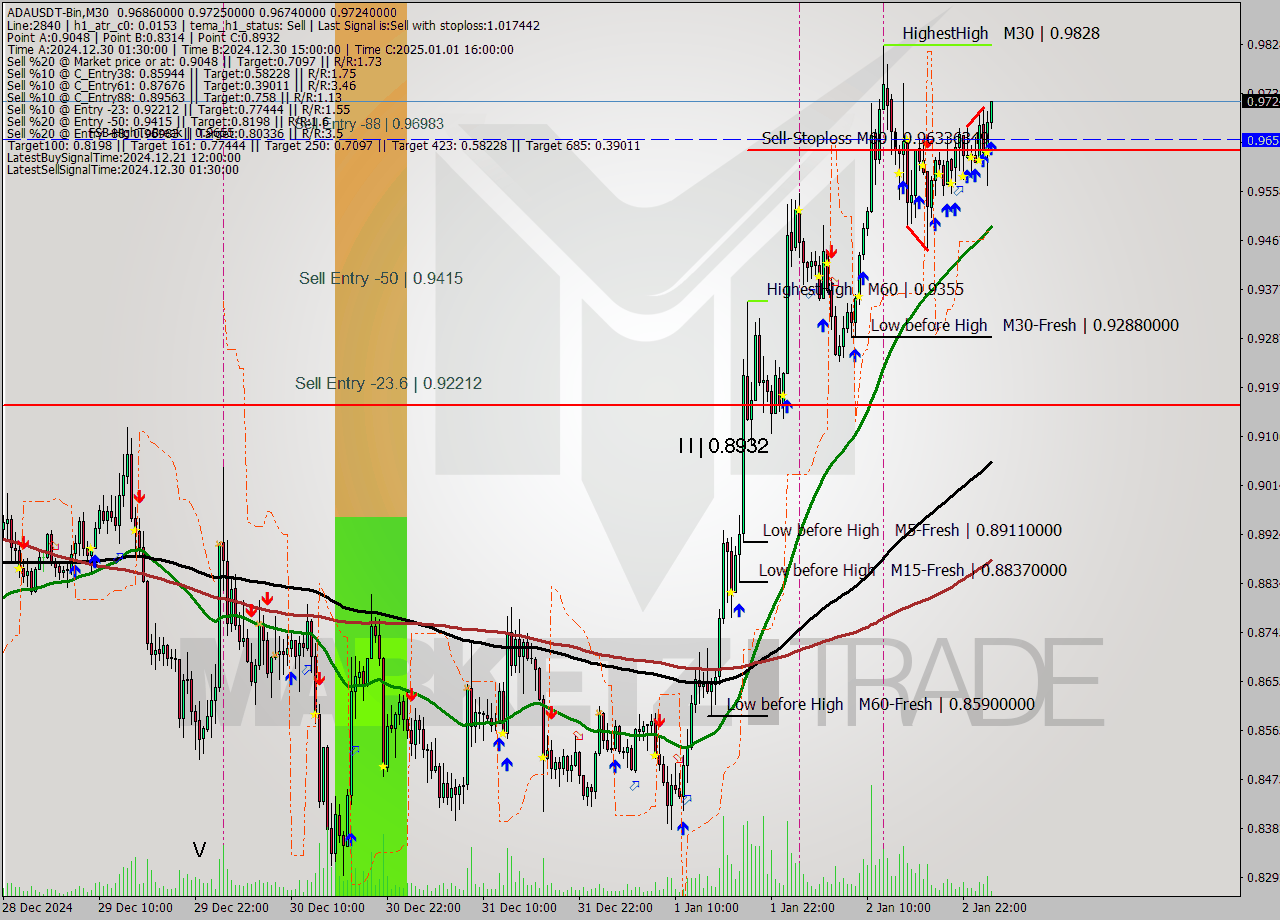Image resolution: width=1280 pixels, height=920 pixels.
Task: Click the 0.856 price axis value
Action: point(1261,730)
